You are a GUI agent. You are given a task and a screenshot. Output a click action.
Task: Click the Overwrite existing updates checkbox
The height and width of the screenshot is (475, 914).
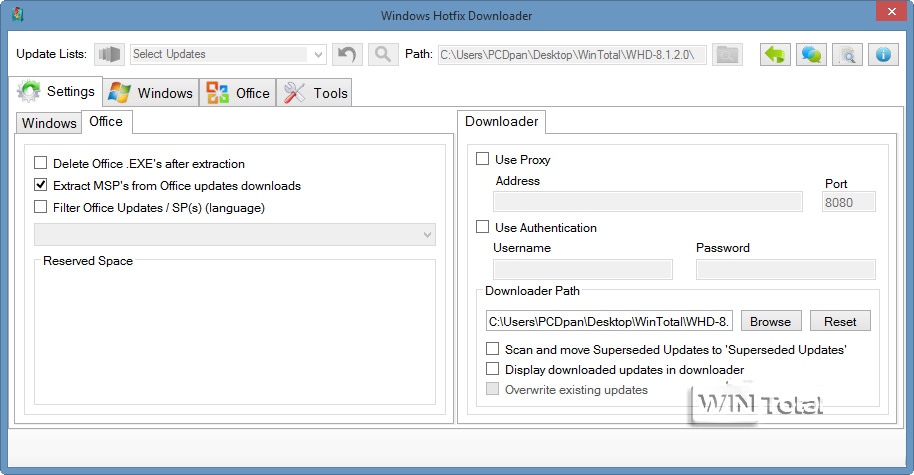(x=493, y=389)
